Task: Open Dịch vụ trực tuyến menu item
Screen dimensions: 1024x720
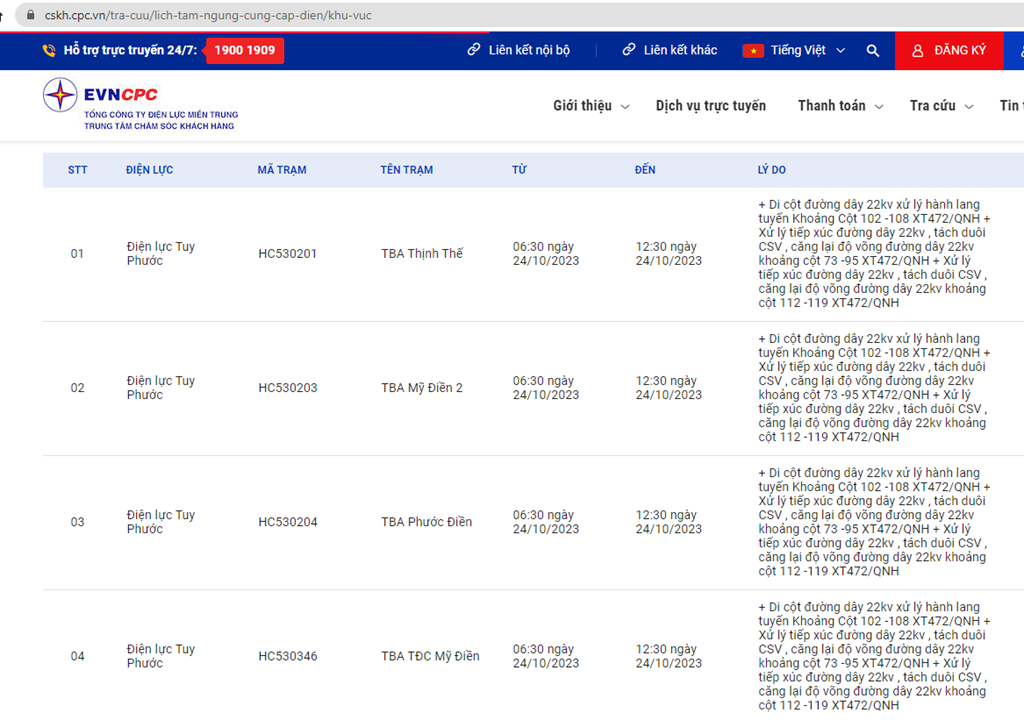Action: [x=711, y=106]
